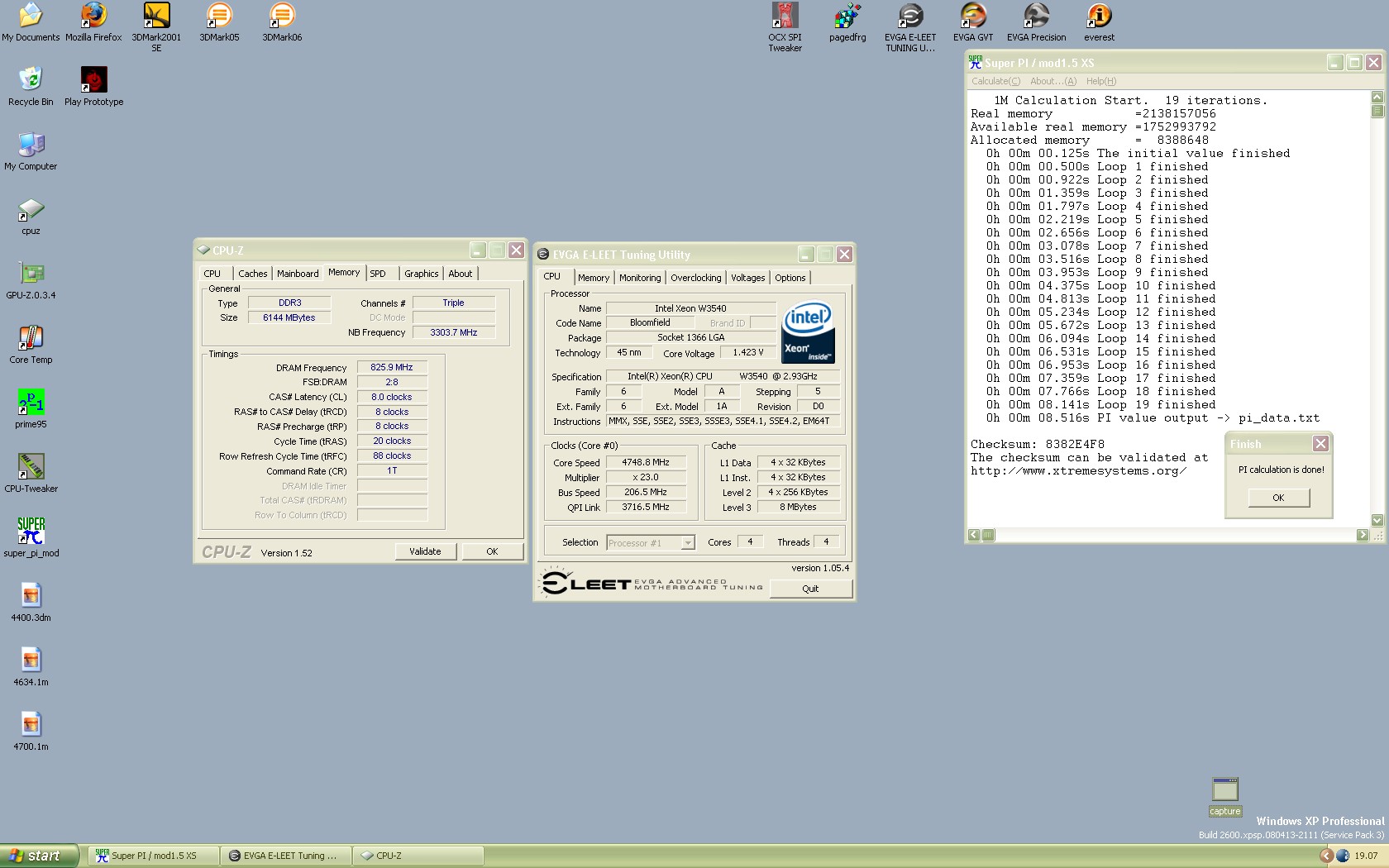Open the Graphics tab in CPU-Z
This screenshot has width=1389, height=868.
(421, 274)
